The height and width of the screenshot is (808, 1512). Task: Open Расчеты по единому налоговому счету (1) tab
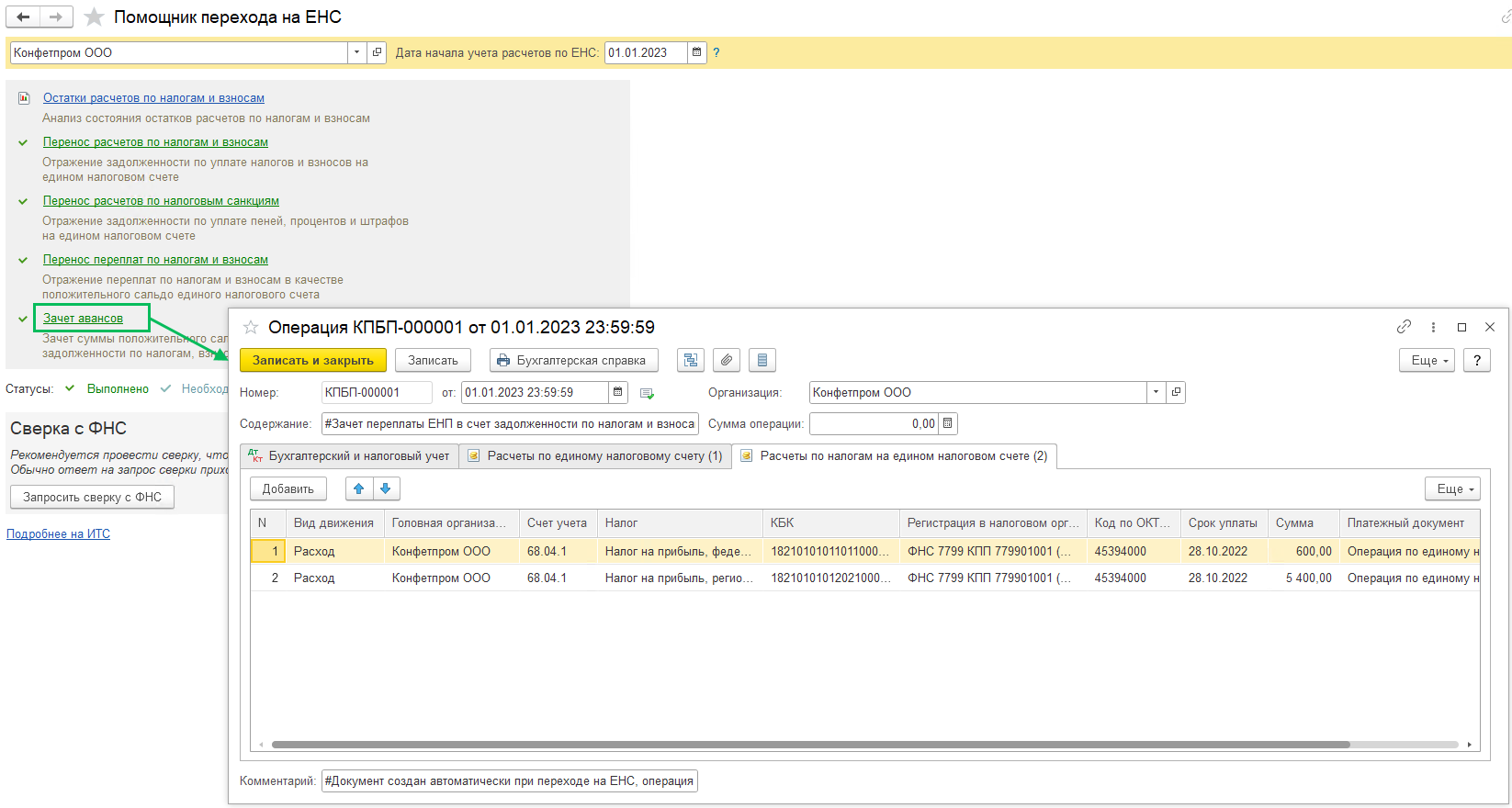(x=595, y=455)
